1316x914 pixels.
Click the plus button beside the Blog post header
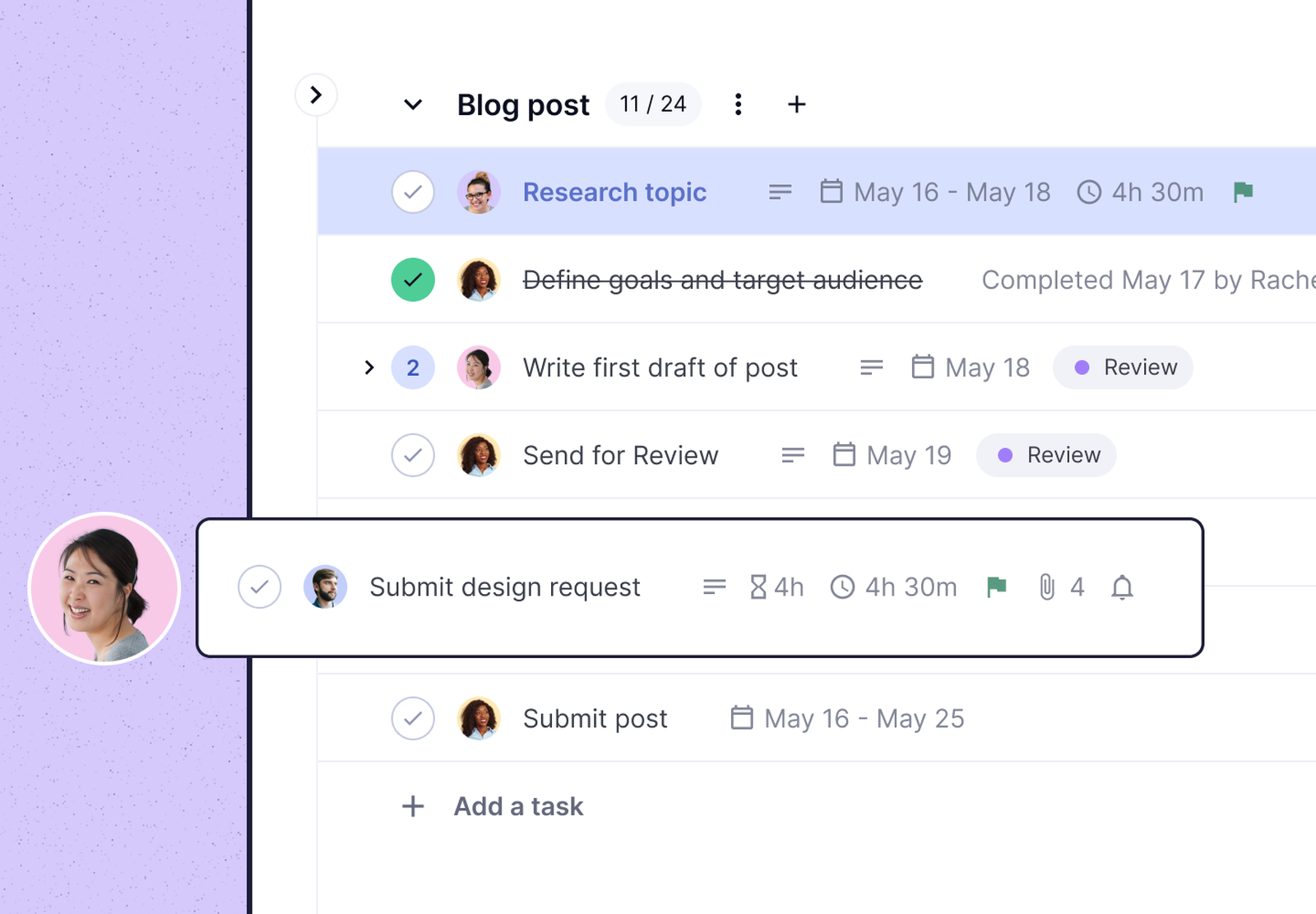click(x=796, y=104)
